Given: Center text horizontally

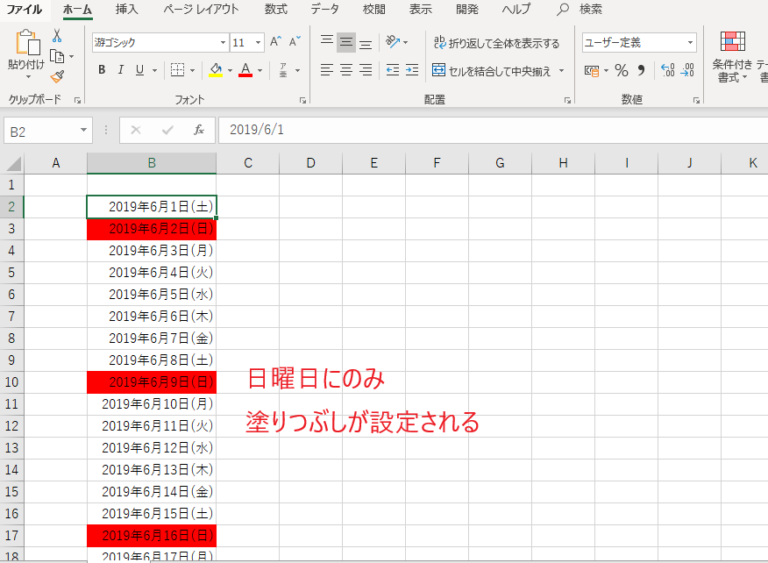Looking at the screenshot, I should coord(346,70).
